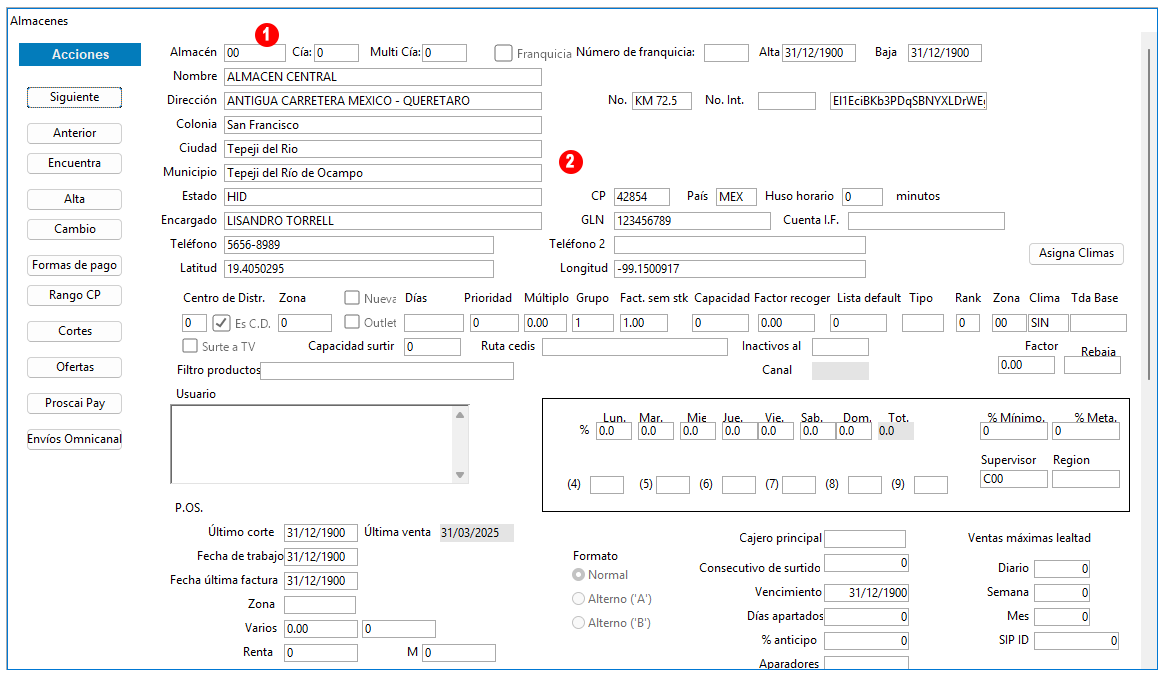
Task: Focus the Filtro productos field
Action: (387, 371)
